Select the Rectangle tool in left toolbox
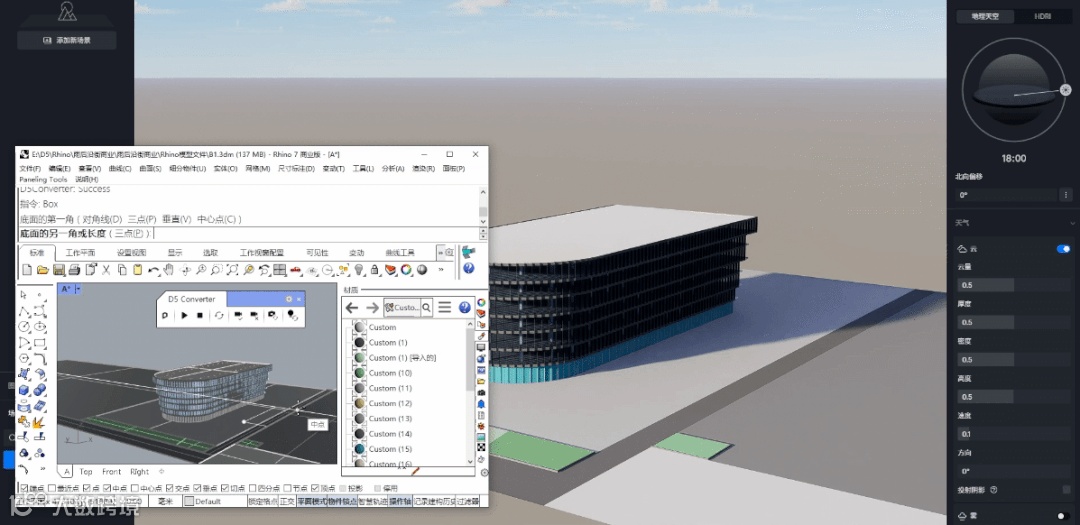Image resolution: width=1080 pixels, height=525 pixels. point(40,342)
